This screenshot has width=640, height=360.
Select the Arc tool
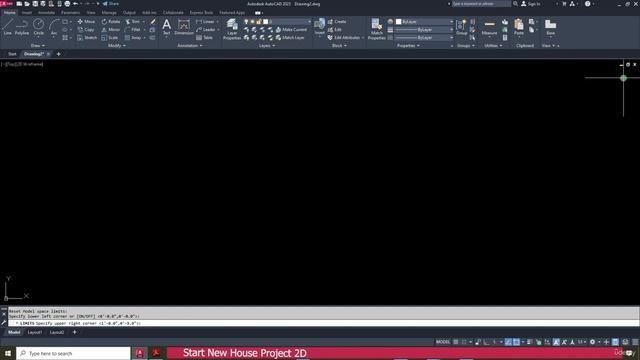(x=54, y=27)
